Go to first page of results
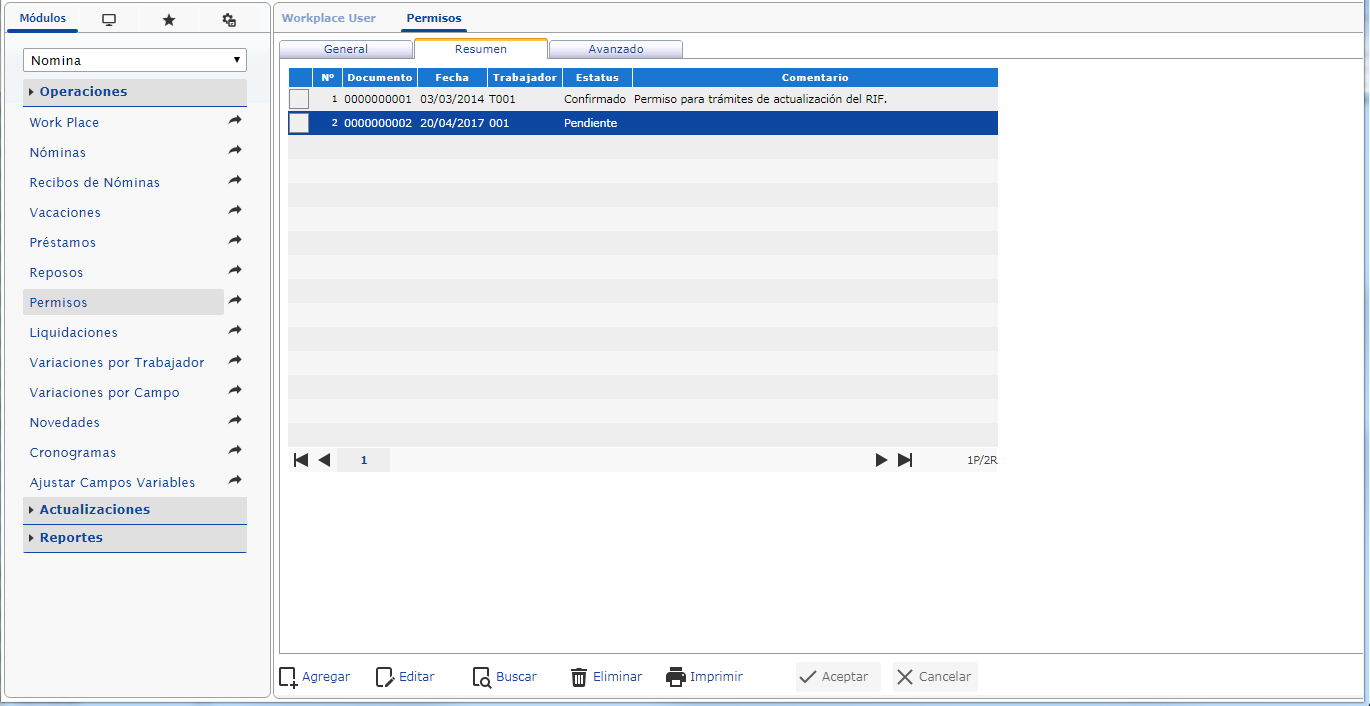 coord(300,460)
